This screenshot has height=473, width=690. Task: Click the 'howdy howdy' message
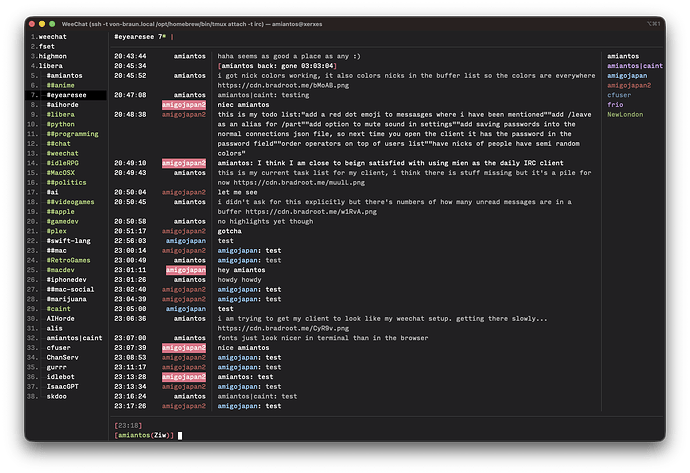[x=239, y=279]
